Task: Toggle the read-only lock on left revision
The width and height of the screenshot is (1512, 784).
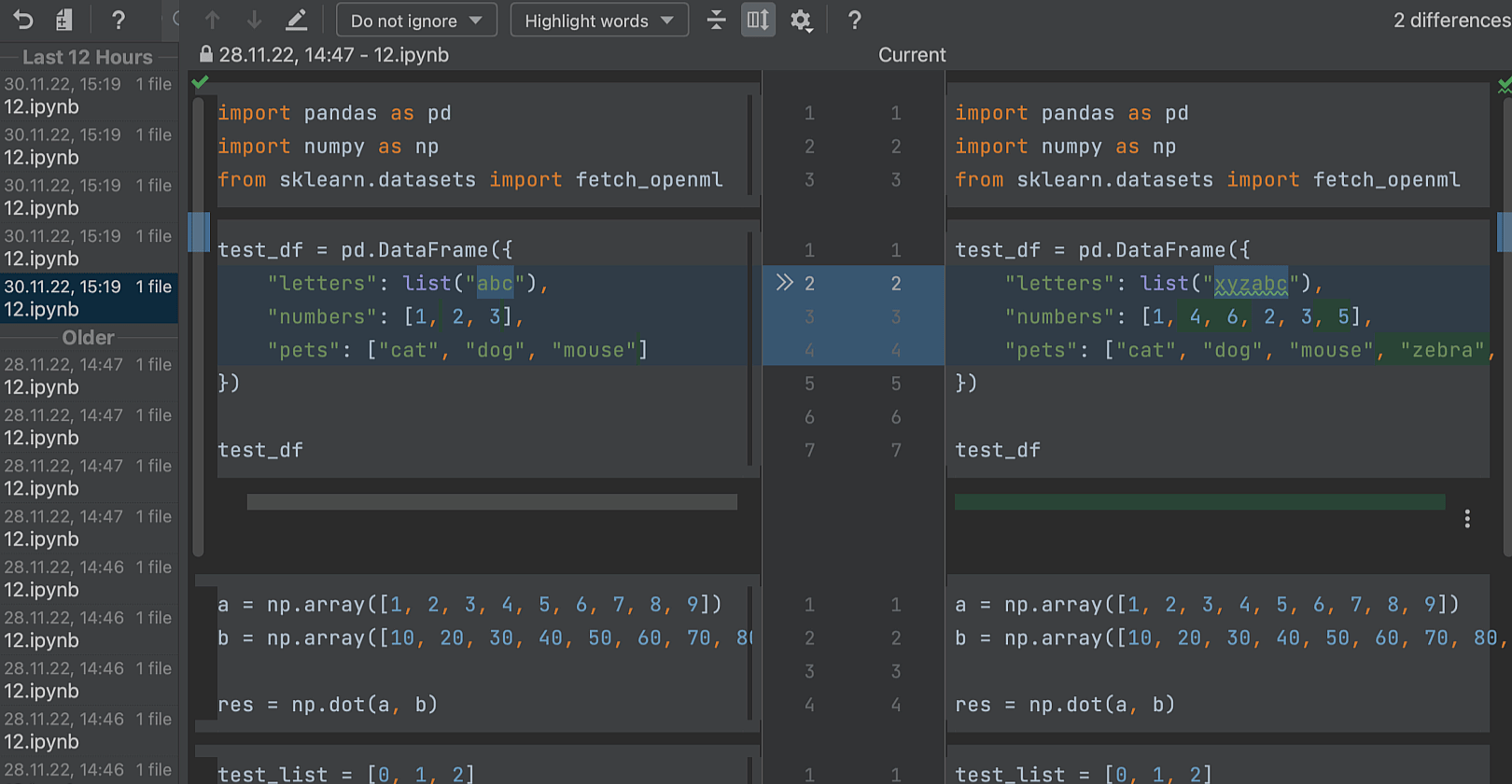Action: pyautogui.click(x=206, y=55)
